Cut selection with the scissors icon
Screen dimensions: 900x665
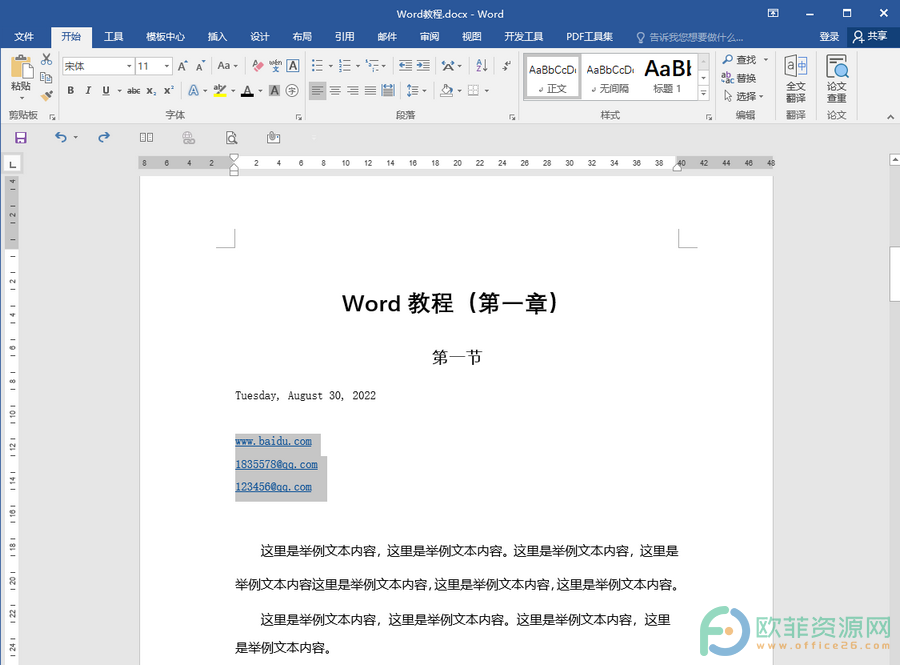pyautogui.click(x=46, y=59)
